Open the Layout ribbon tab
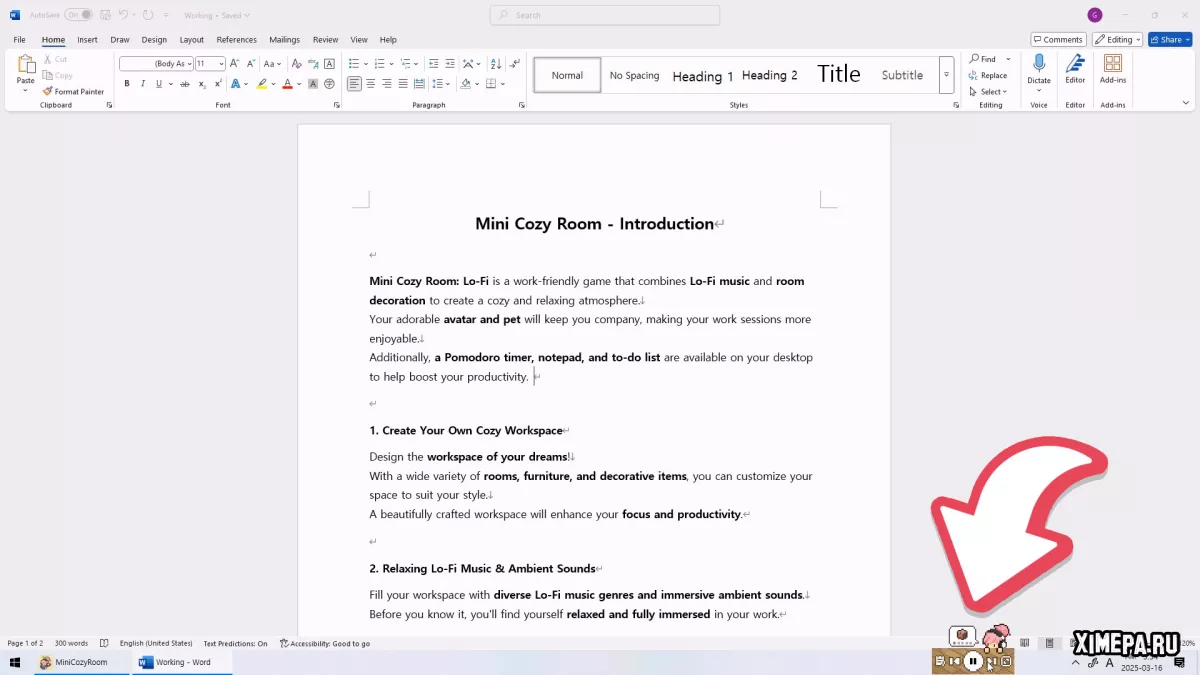Image resolution: width=1200 pixels, height=675 pixels. pyautogui.click(x=191, y=40)
